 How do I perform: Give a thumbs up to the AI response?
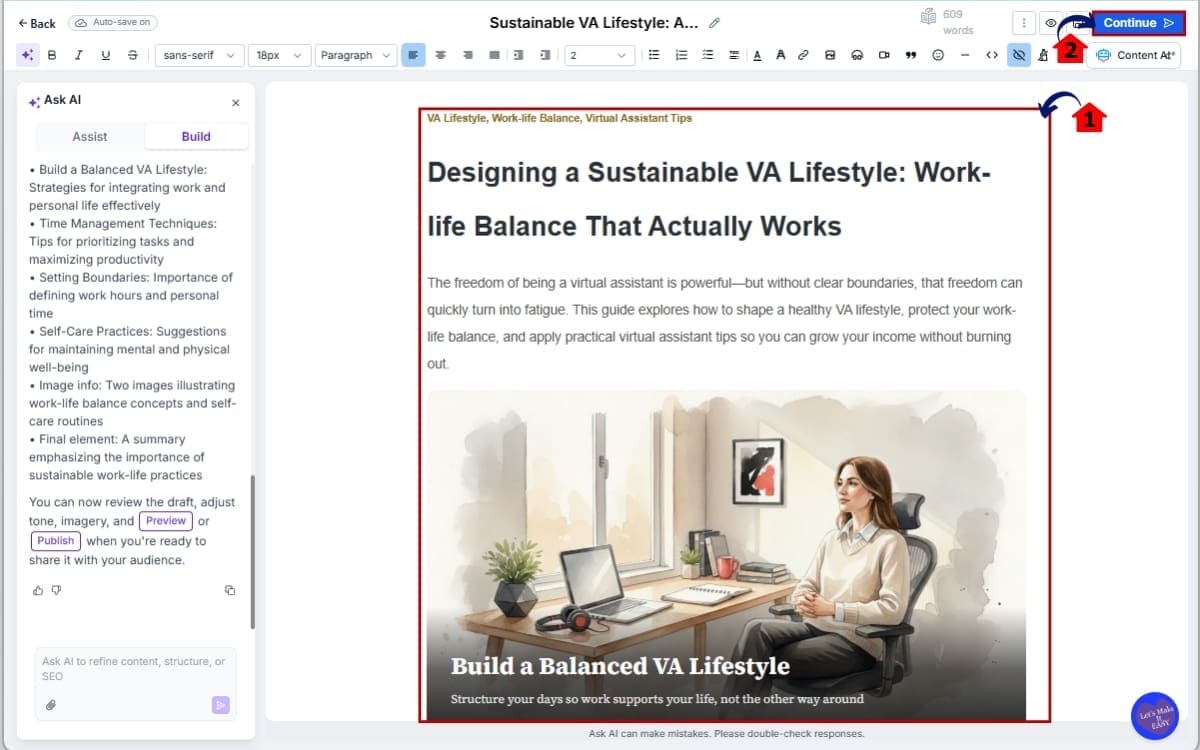coord(38,590)
